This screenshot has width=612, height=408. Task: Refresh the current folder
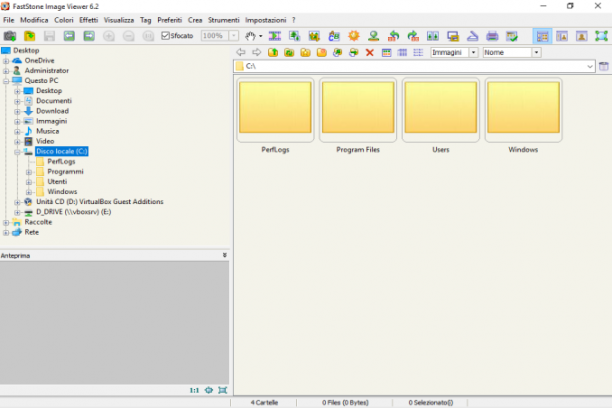[x=289, y=52]
